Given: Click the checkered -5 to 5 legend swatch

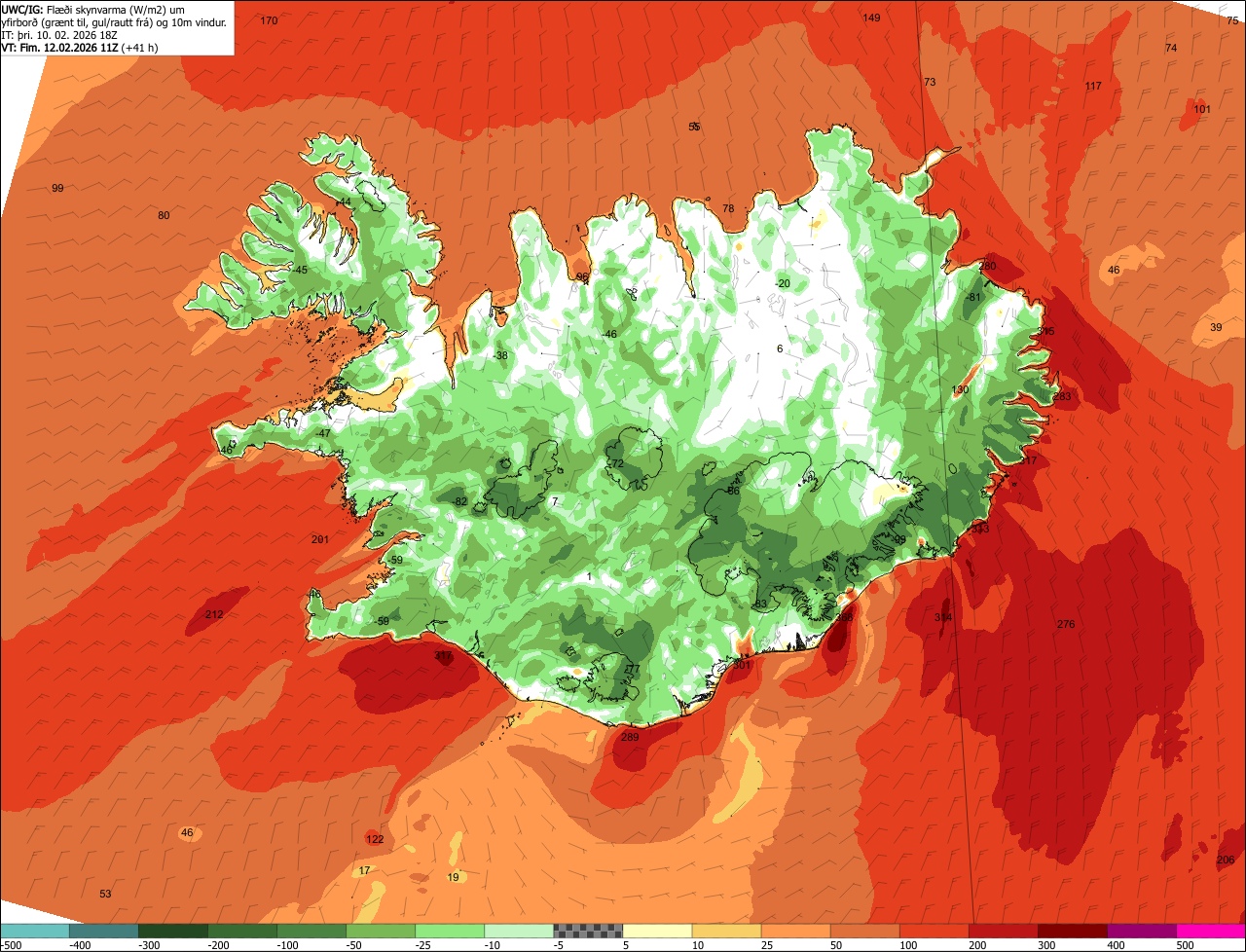Looking at the screenshot, I should tap(588, 931).
